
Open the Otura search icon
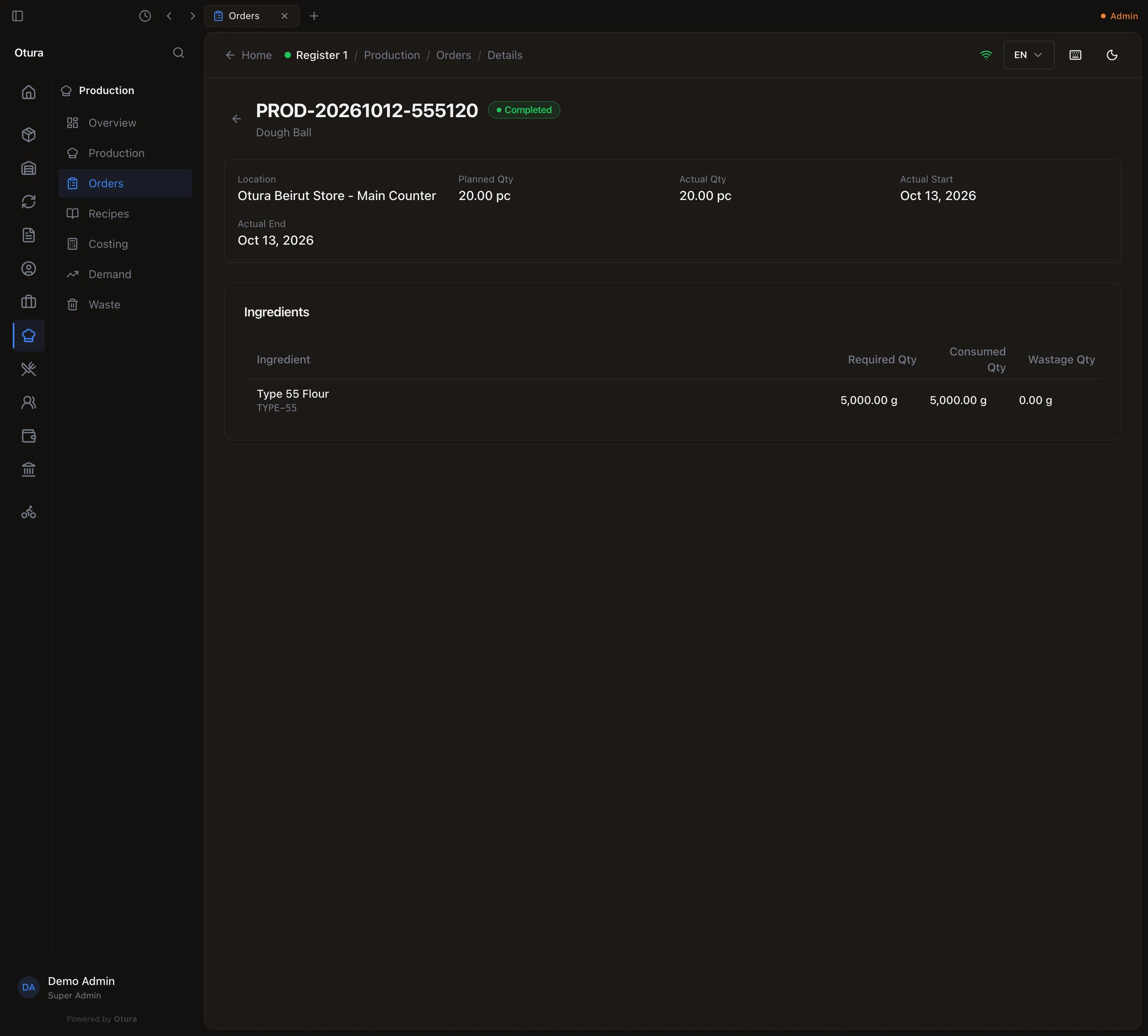pyautogui.click(x=178, y=53)
